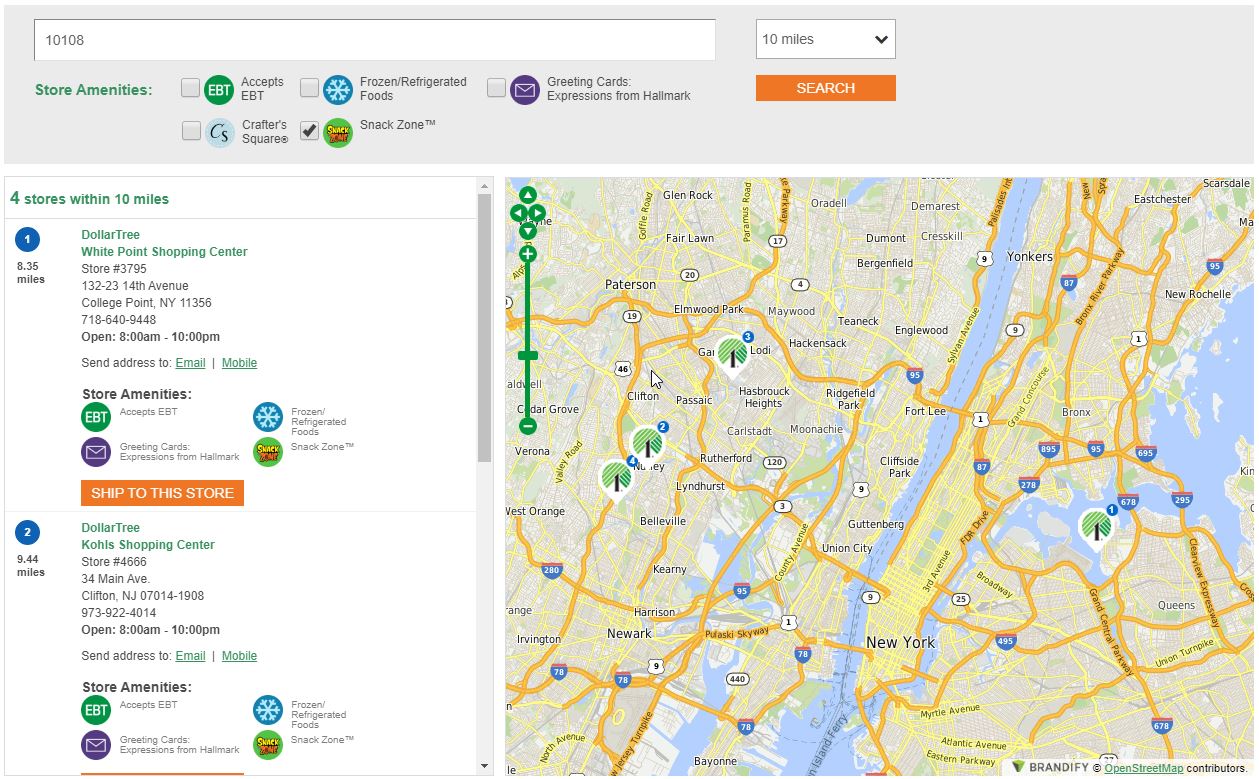The width and height of the screenshot is (1259, 779).
Task: Click the Hallmark Greeting Cards envelope filter icon
Action: pos(525,89)
